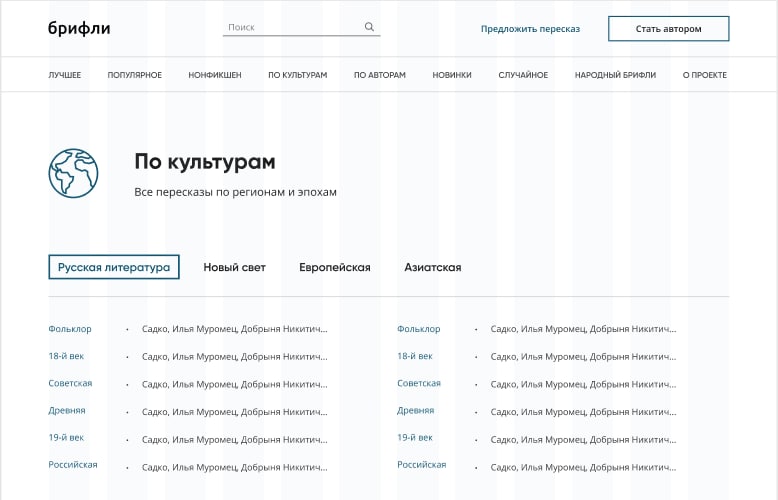Screen dimensions: 778x500
Task: Click the Брифли logo
Action: click(x=79, y=29)
